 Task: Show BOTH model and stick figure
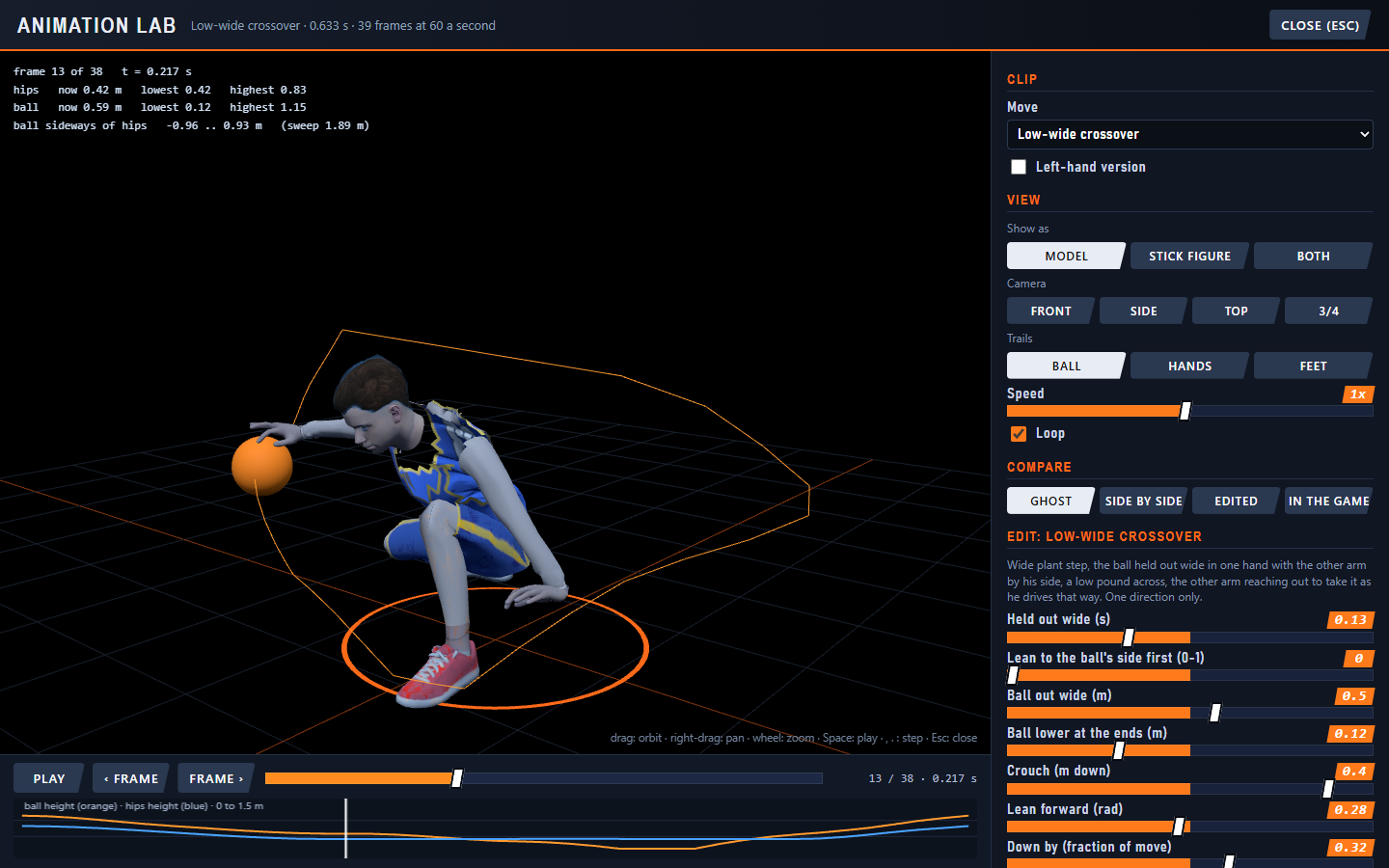[x=1313, y=256]
